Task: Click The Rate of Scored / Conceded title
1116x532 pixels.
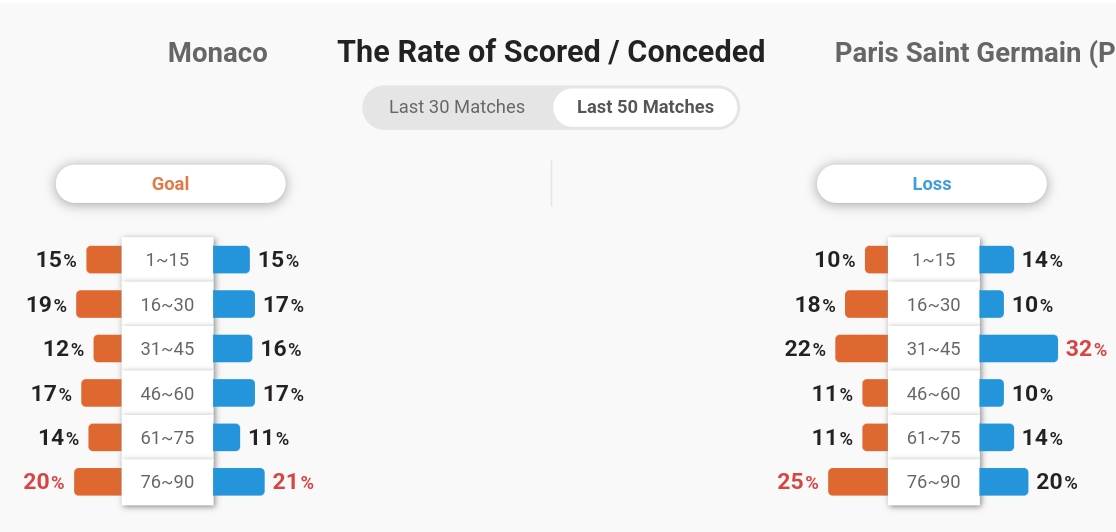Action: point(551,52)
